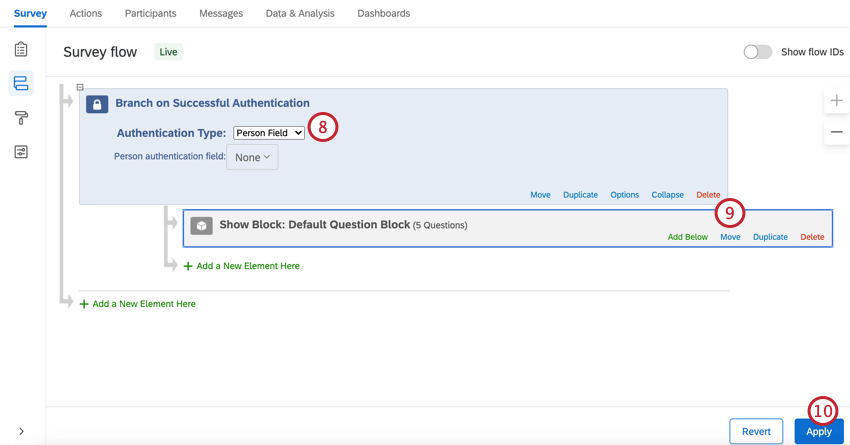Expand the left sidebar chevron
850x445 pixels.
click(x=21, y=432)
